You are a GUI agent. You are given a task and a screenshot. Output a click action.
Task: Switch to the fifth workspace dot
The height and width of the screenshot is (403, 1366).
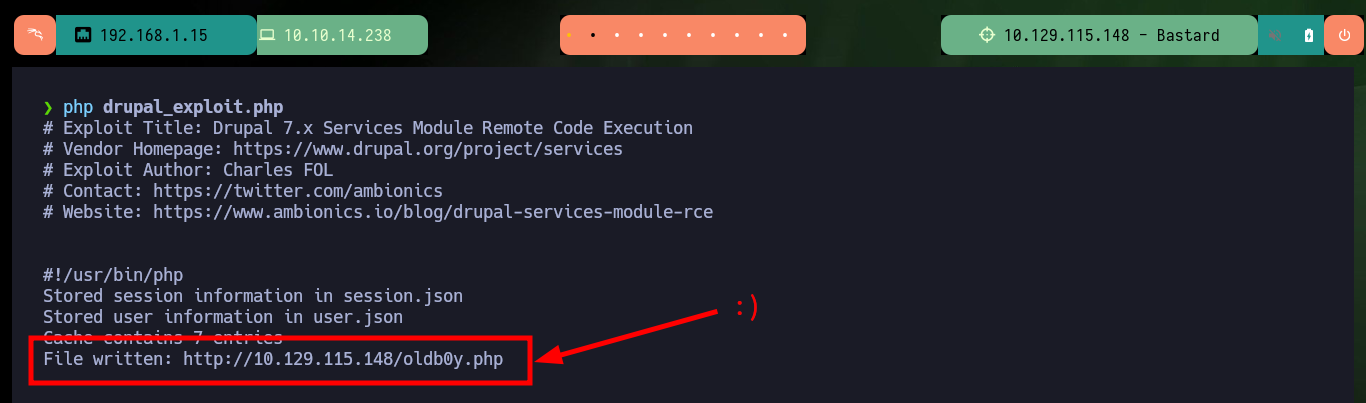[666, 35]
